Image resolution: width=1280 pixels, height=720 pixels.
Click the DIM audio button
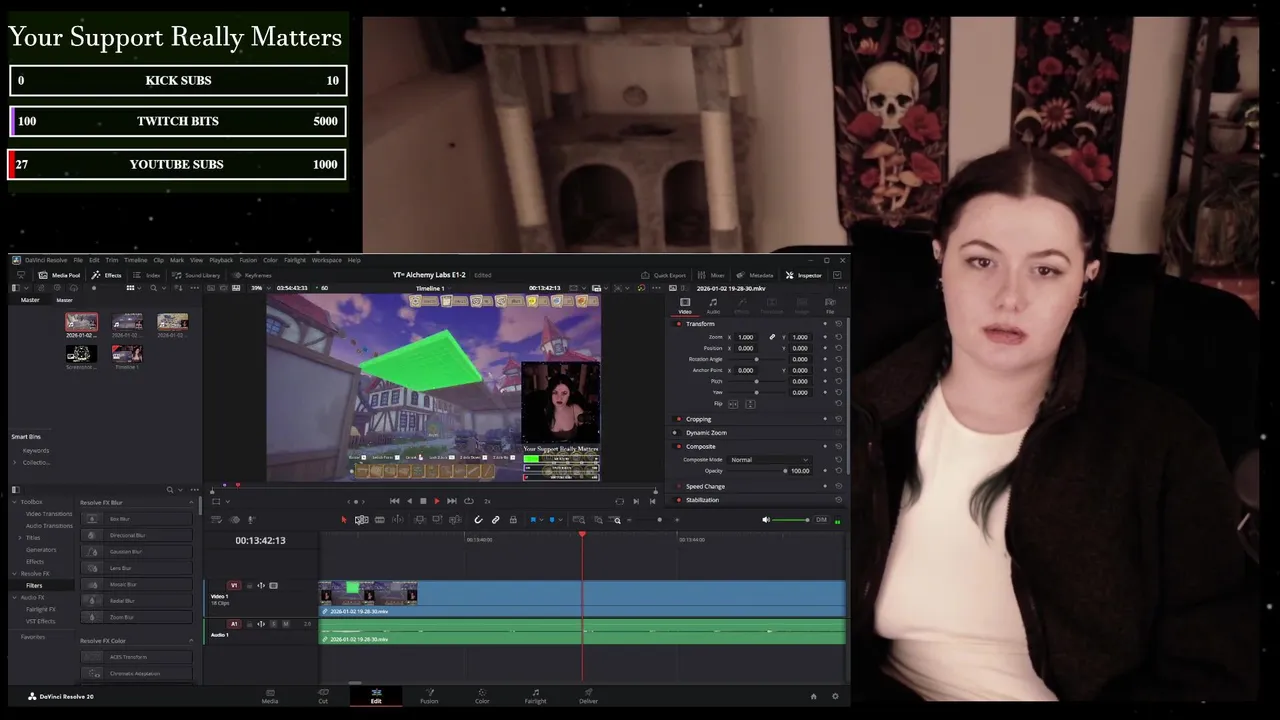(x=821, y=520)
